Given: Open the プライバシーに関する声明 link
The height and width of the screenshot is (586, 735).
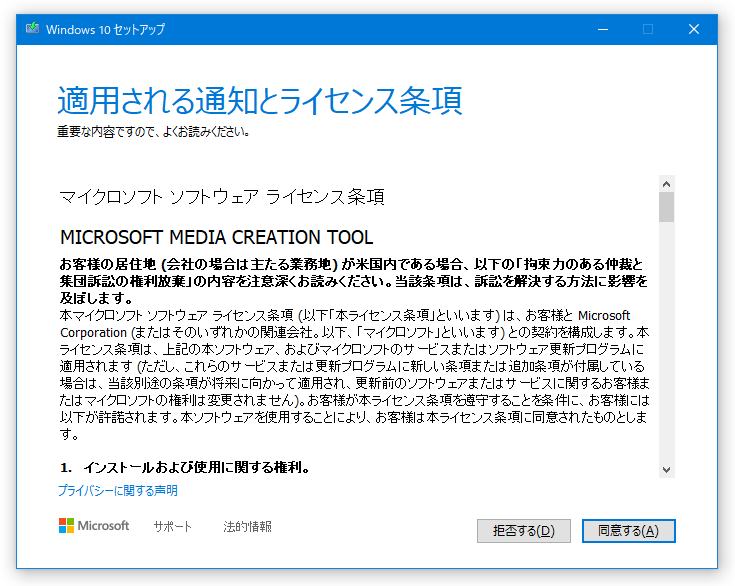Looking at the screenshot, I should click(x=118, y=491).
